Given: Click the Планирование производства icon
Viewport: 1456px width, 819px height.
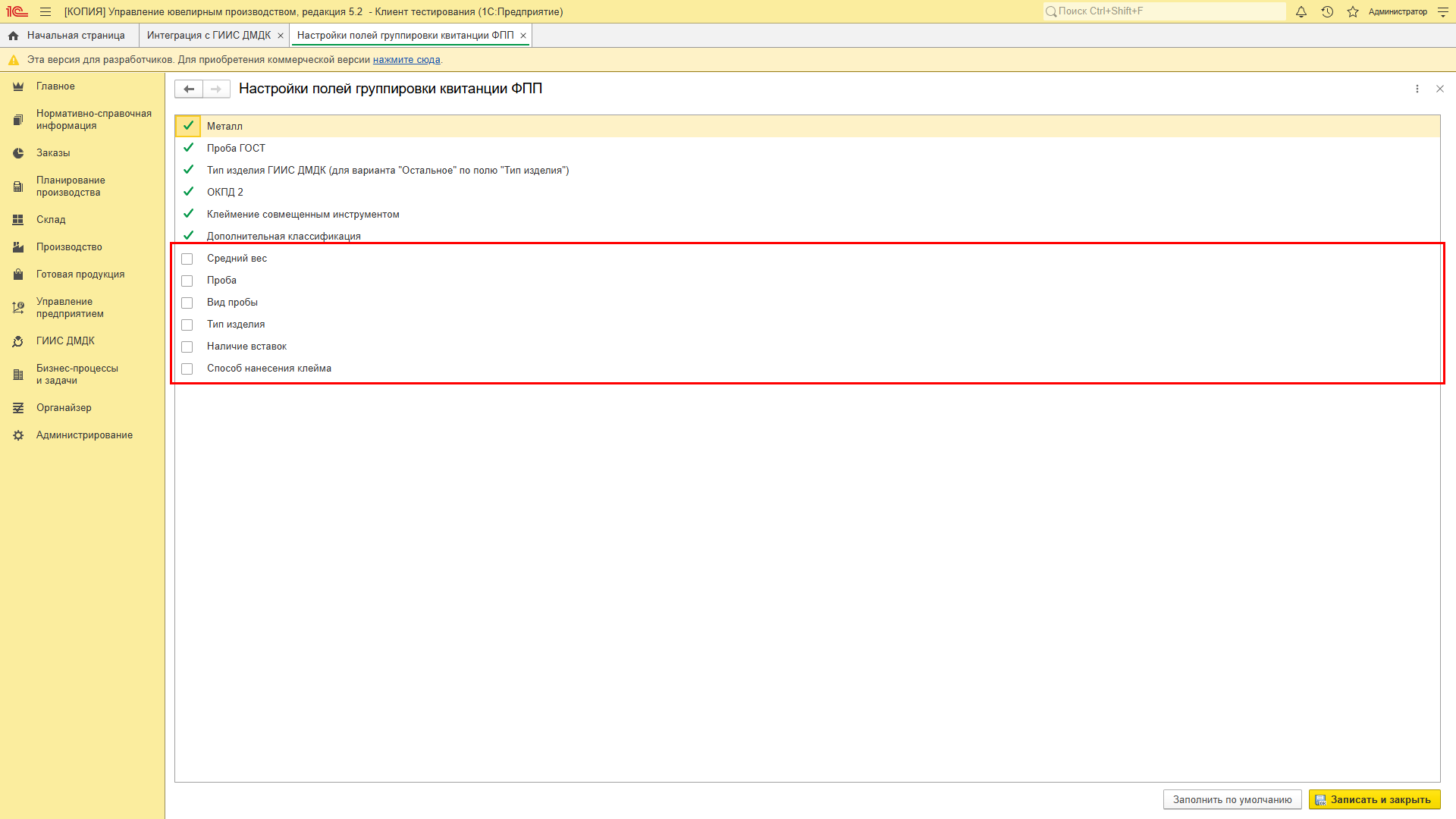Looking at the screenshot, I should point(18,187).
